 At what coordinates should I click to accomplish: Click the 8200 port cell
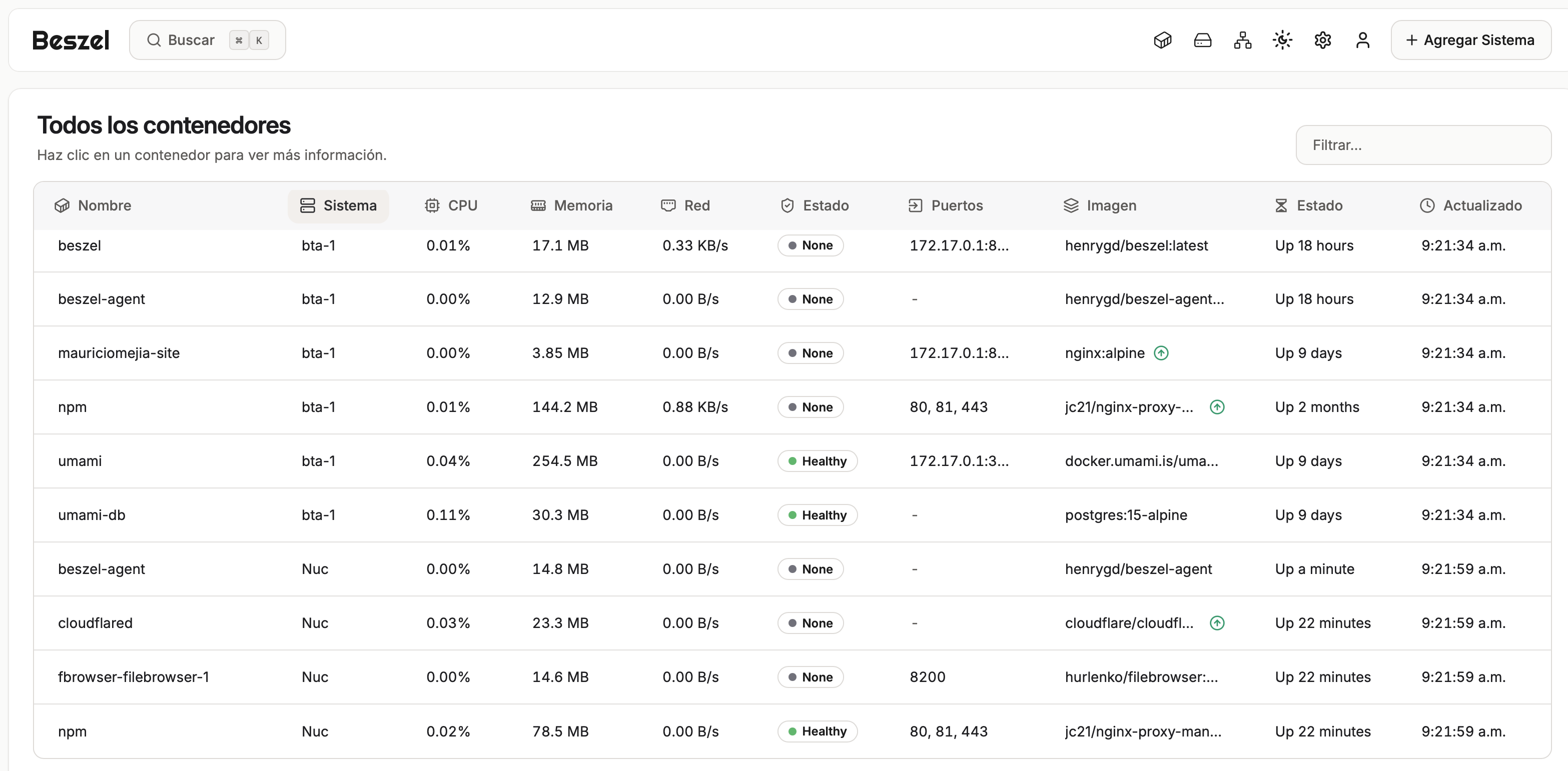pos(928,677)
